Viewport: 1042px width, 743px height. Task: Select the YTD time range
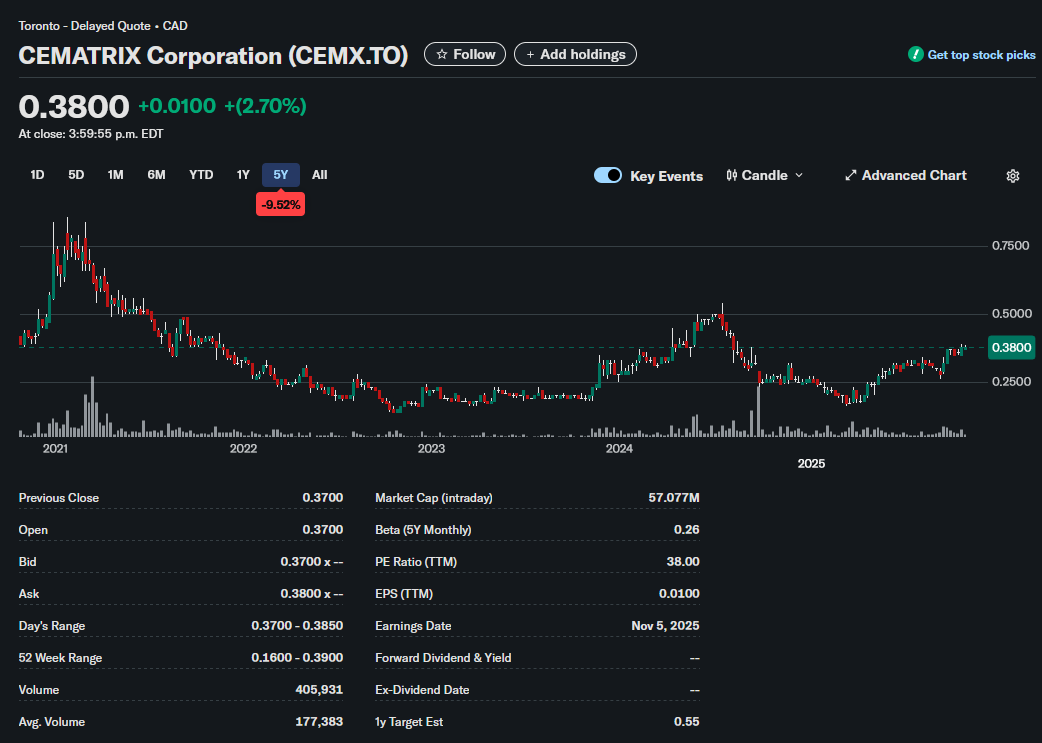coord(201,175)
